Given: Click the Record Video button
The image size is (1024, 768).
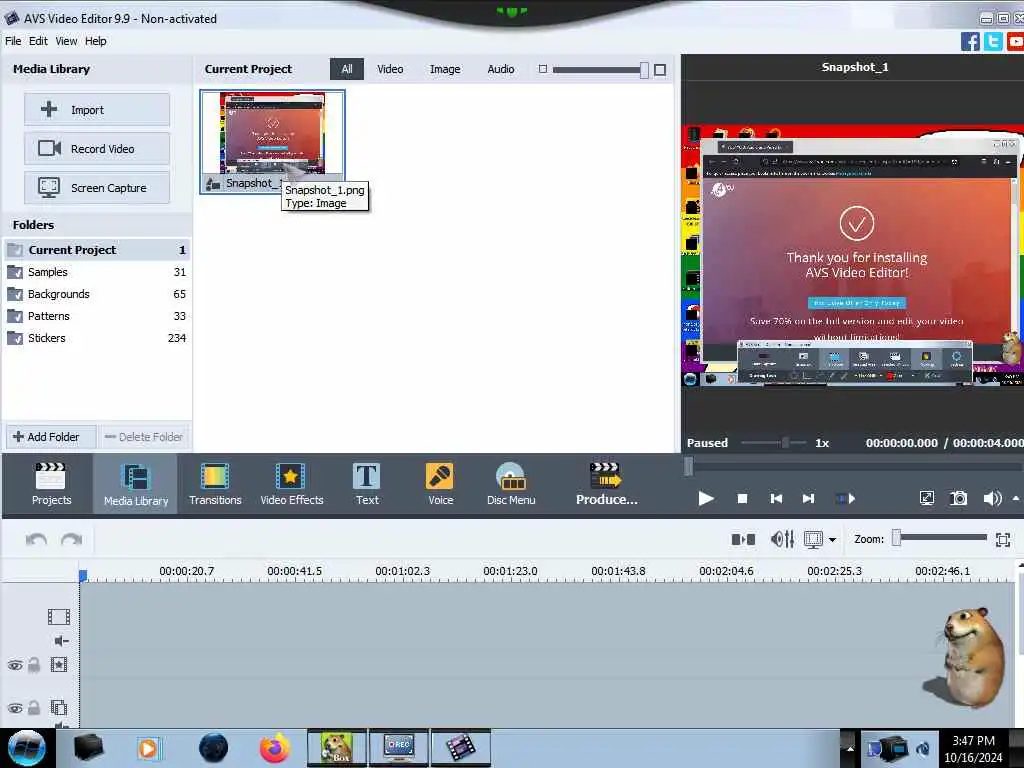Looking at the screenshot, I should (x=97, y=149).
